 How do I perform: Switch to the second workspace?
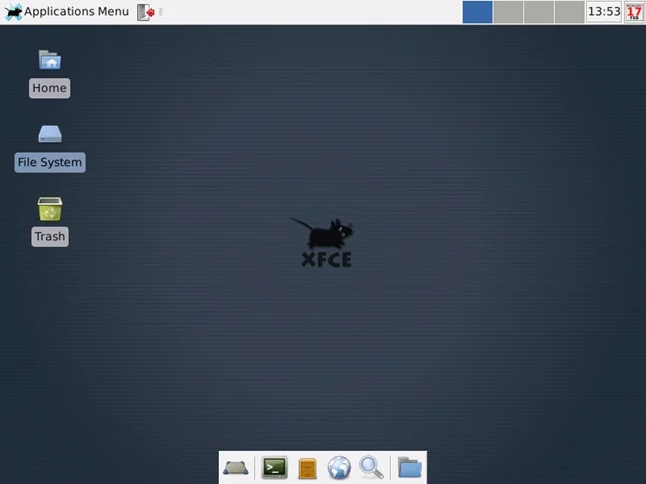point(508,12)
